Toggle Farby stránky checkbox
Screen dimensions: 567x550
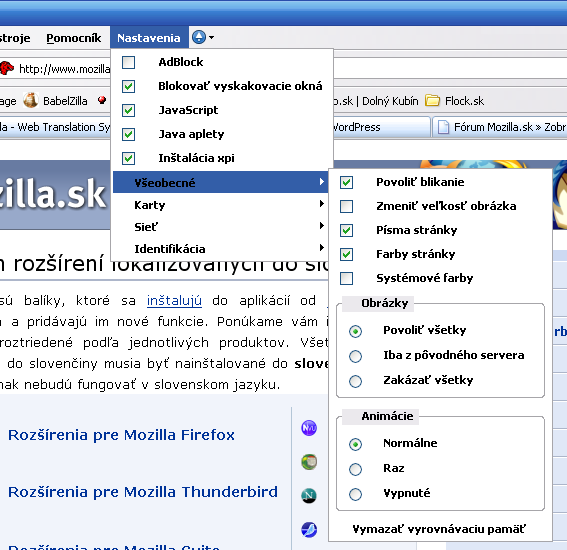coord(346,255)
